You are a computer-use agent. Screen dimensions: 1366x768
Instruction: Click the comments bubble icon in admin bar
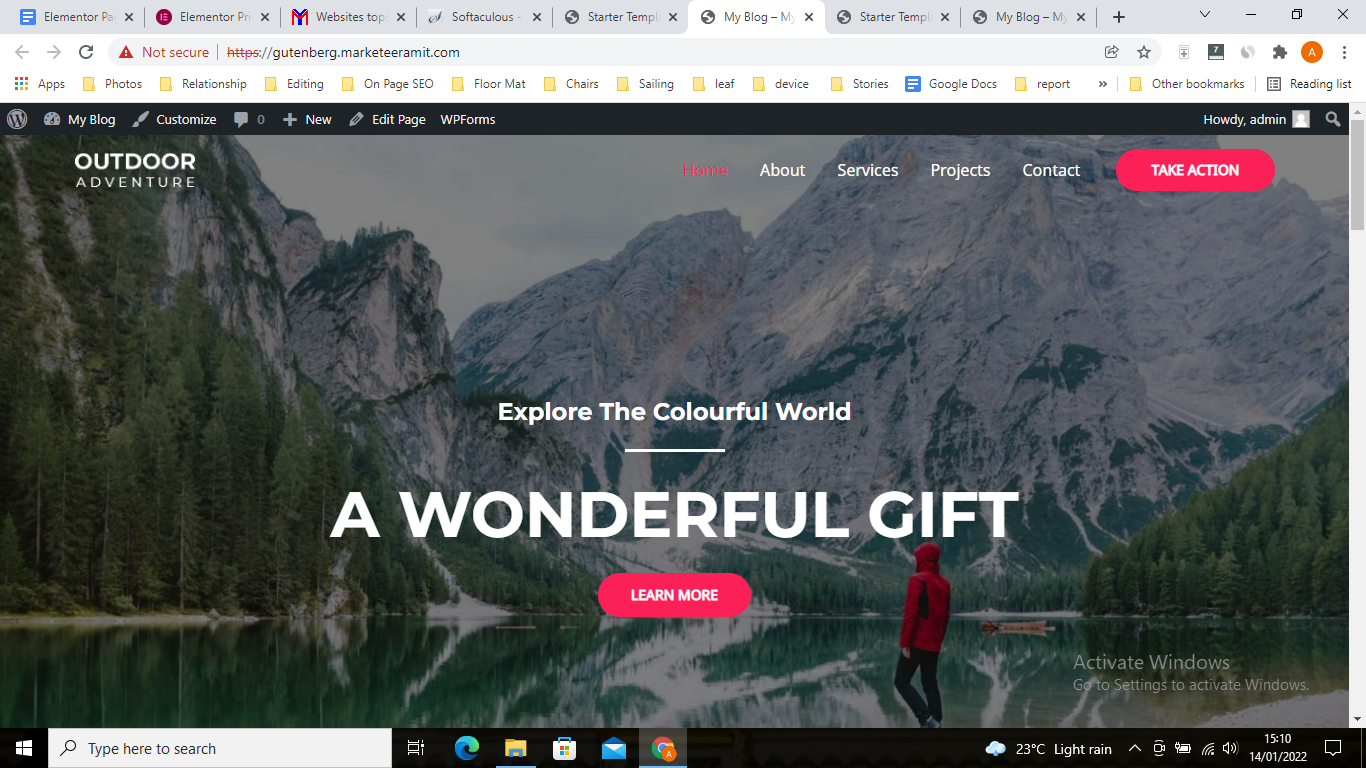pos(241,119)
